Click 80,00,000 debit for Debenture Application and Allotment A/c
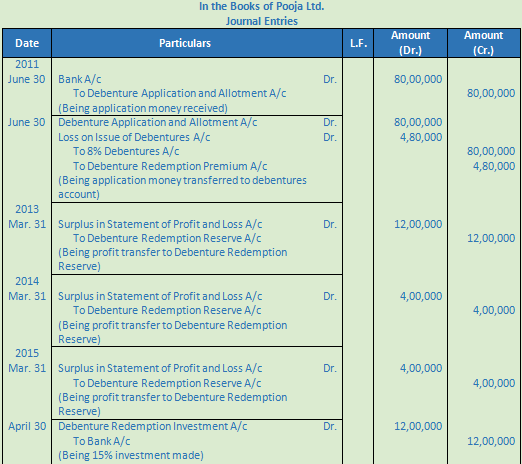 [418, 122]
